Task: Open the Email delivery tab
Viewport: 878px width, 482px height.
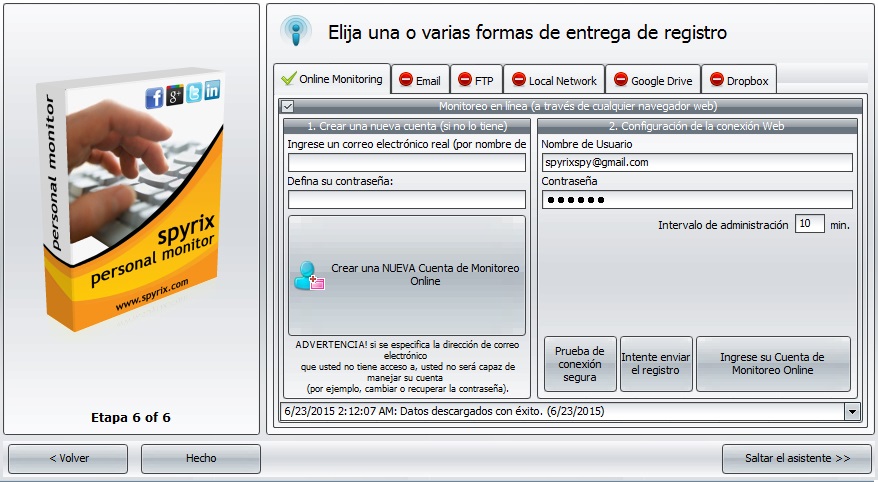Action: tap(421, 80)
